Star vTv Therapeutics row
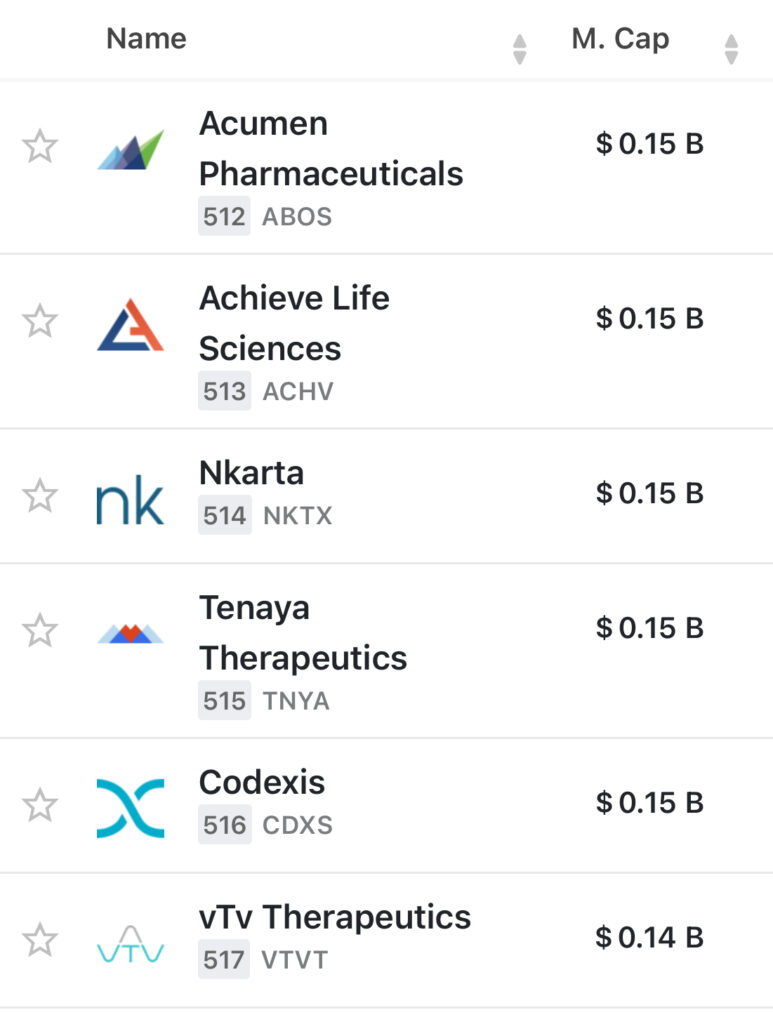773x1024 pixels. click(40, 940)
